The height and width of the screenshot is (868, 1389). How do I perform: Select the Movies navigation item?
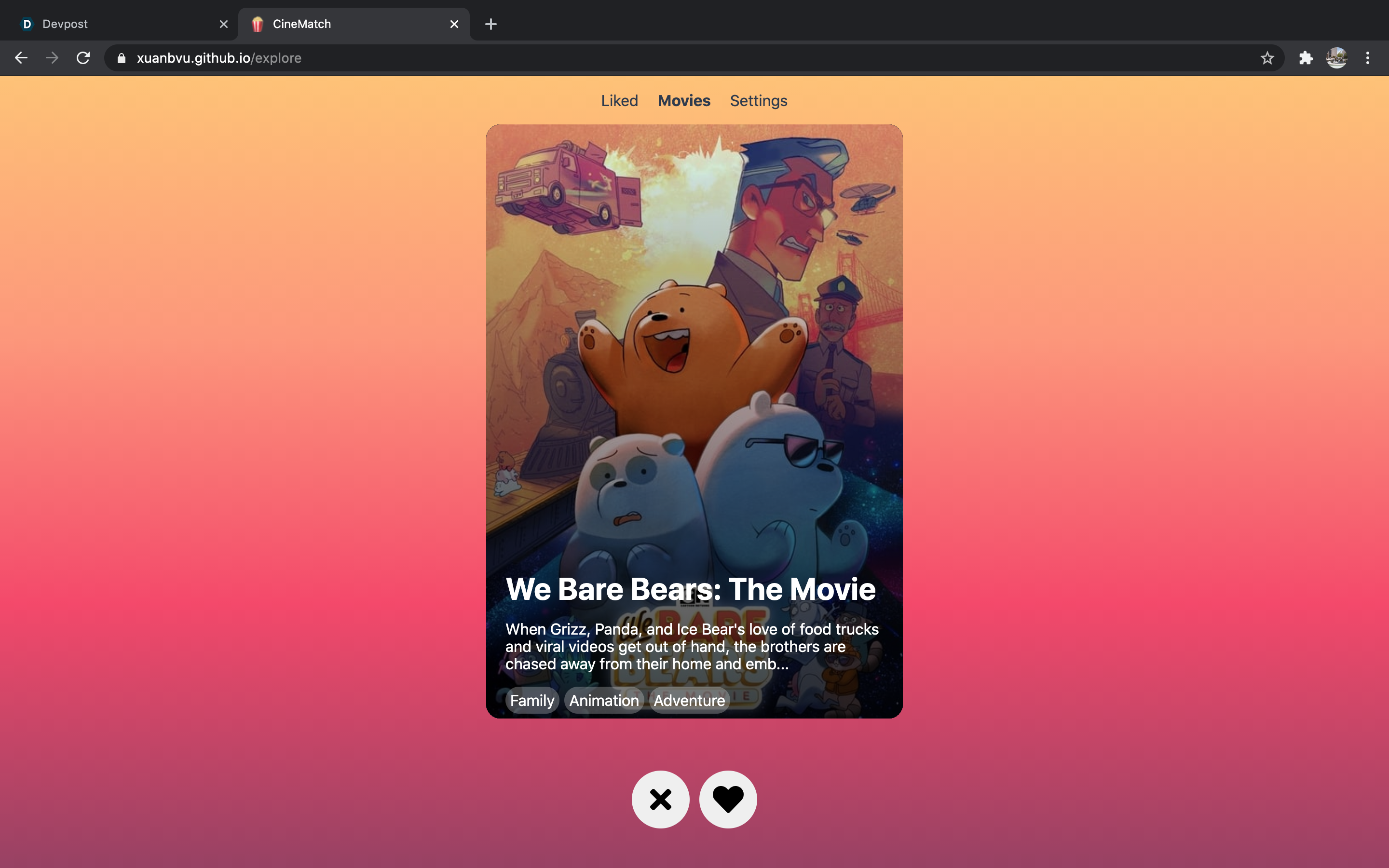pos(683,101)
